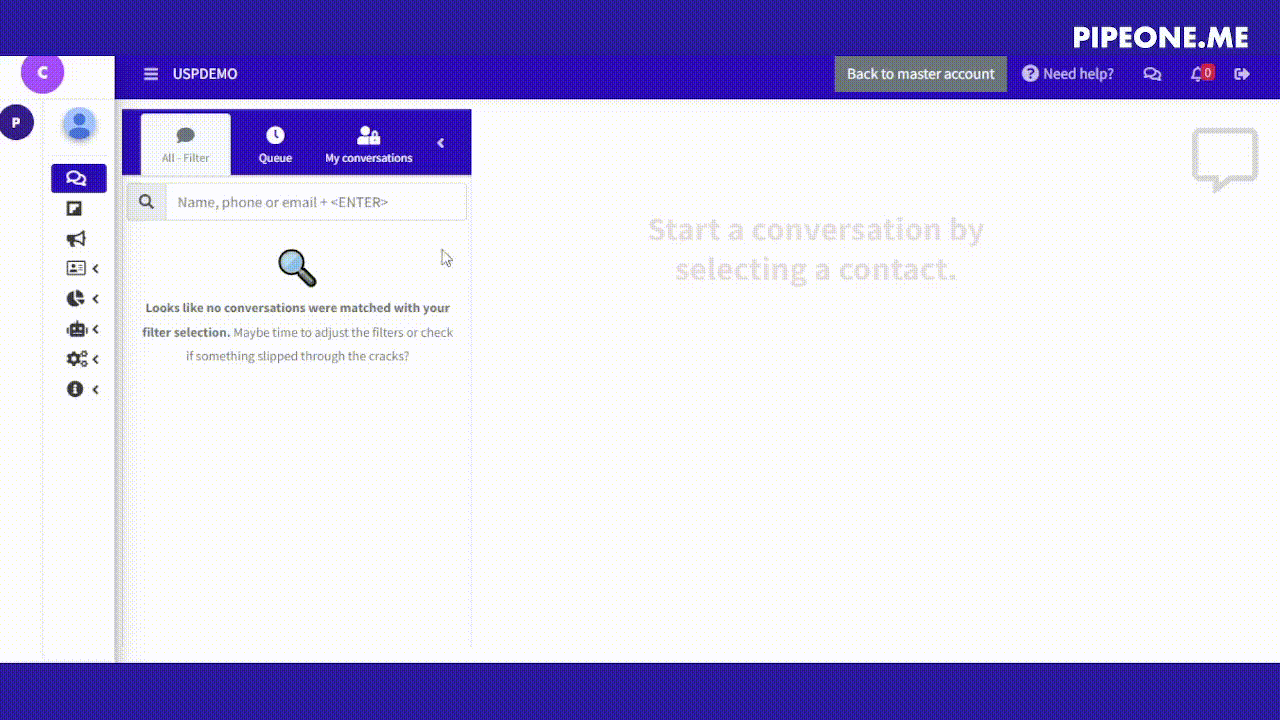Image resolution: width=1280 pixels, height=720 pixels.
Task: Click the Back to master account button
Action: coord(920,74)
